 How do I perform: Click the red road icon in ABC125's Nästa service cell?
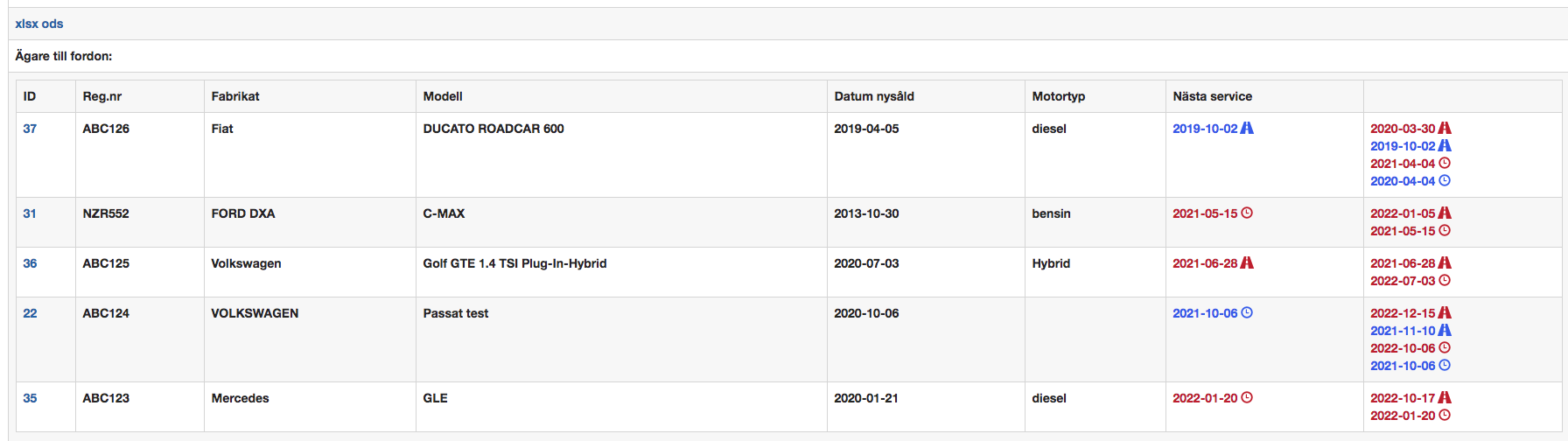[x=1247, y=262]
